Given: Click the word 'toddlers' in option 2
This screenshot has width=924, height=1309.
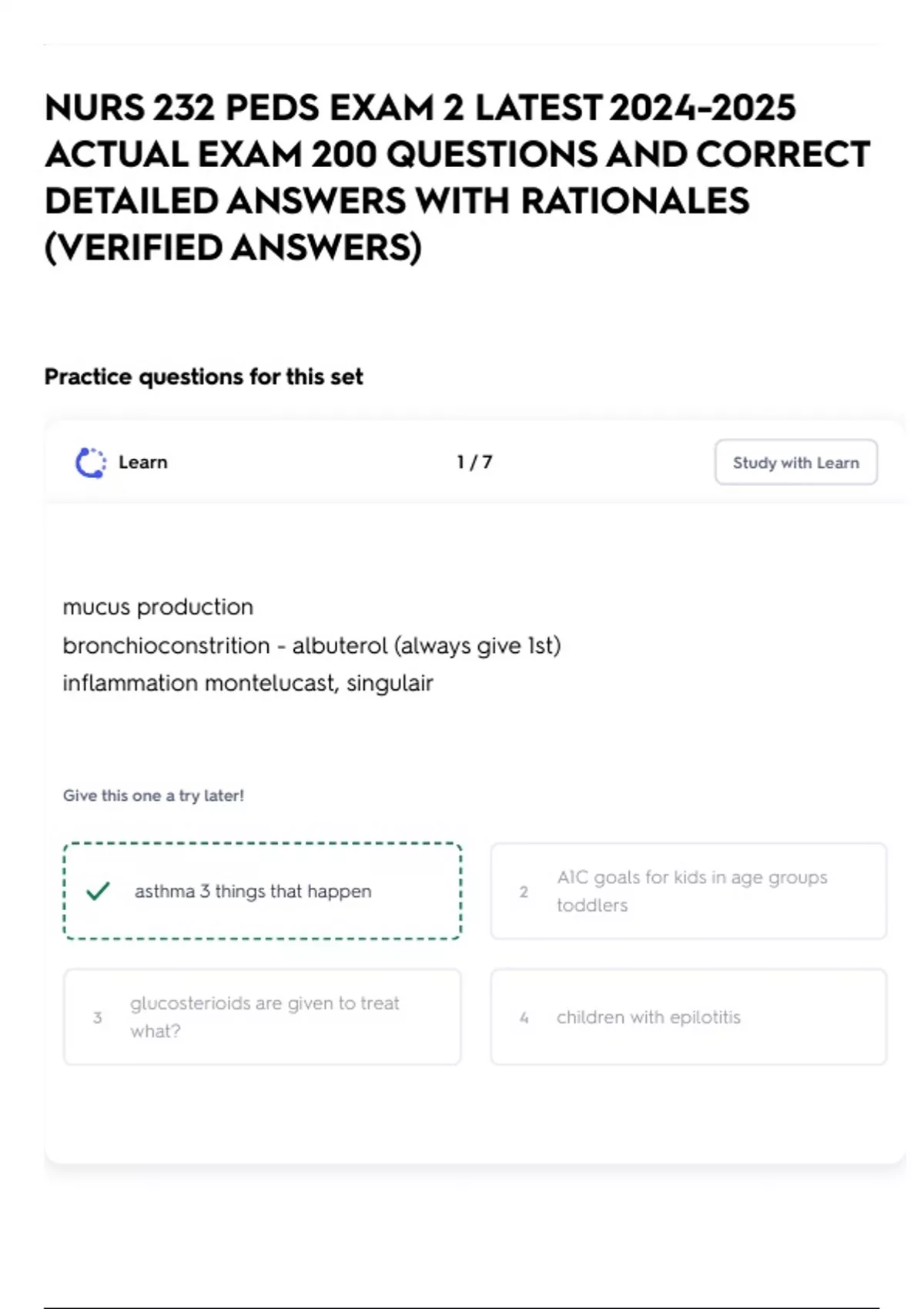Looking at the screenshot, I should [592, 905].
